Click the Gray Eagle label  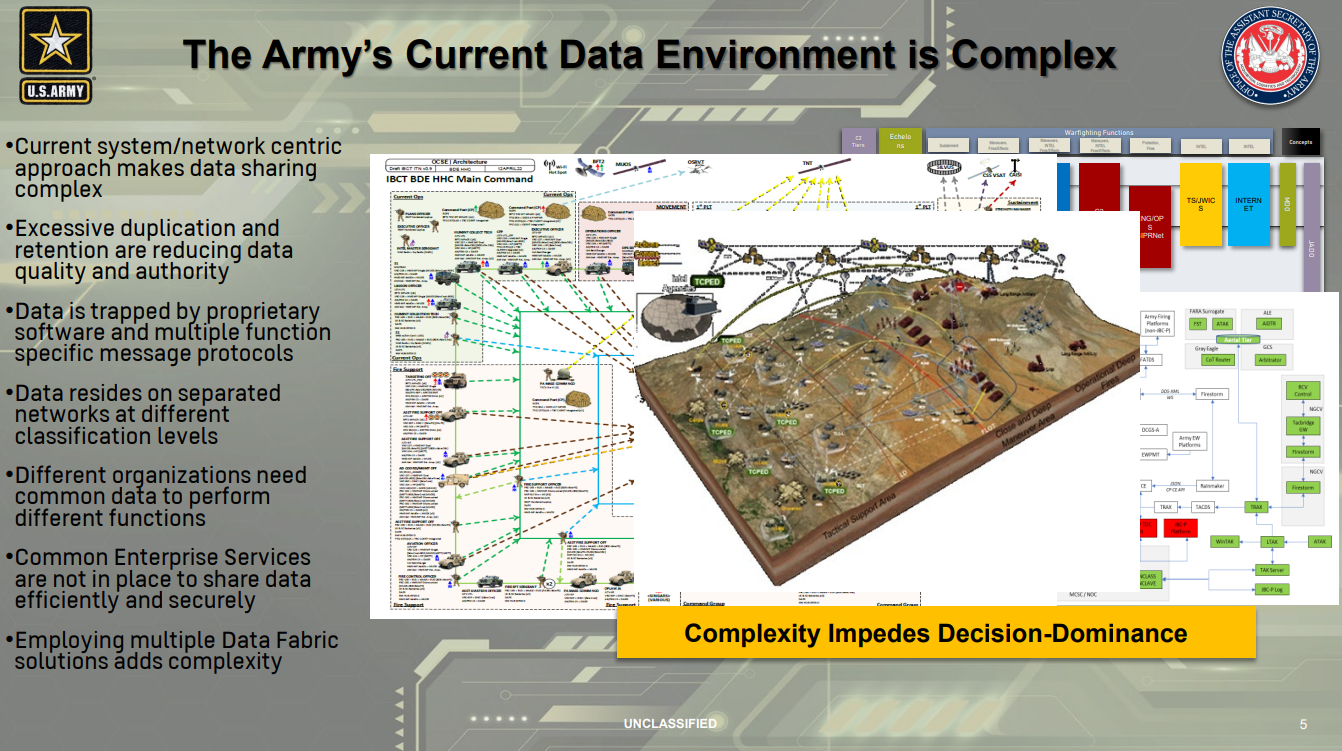(x=1206, y=348)
